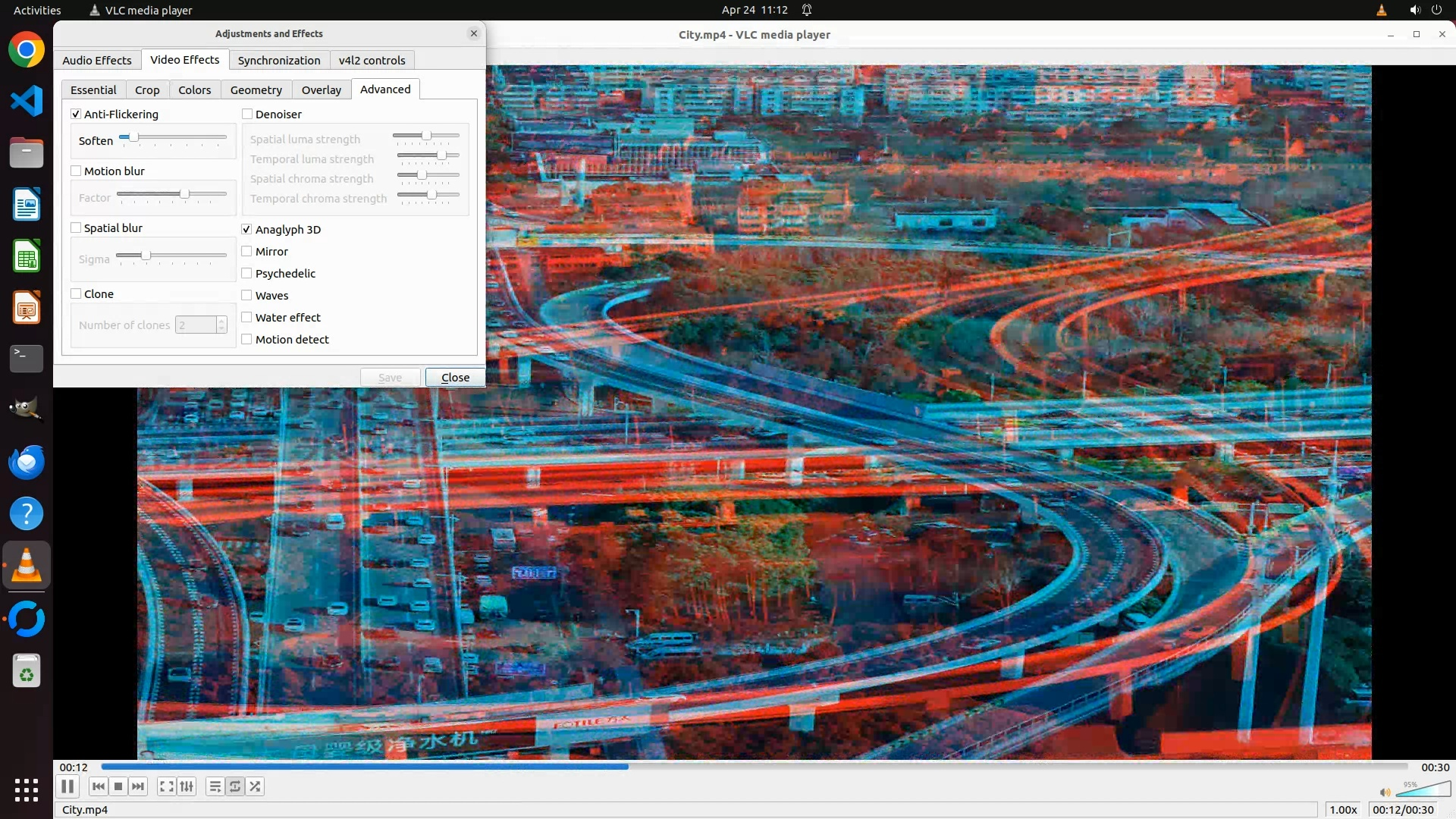Image resolution: width=1456 pixels, height=819 pixels.
Task: Open the Audio Effects tab
Action: tap(96, 60)
